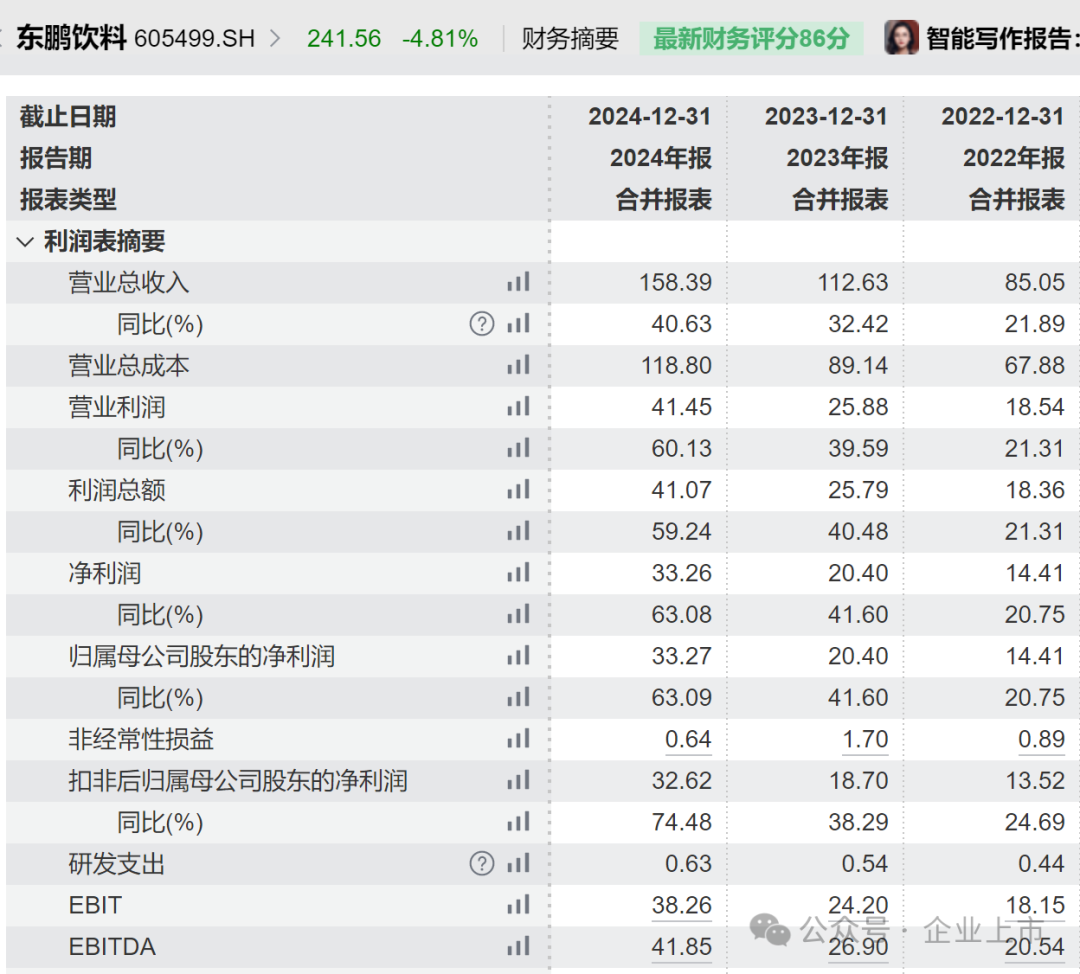The image size is (1080, 974).
Task: Click the 报表类型 row label
Action: [68, 200]
